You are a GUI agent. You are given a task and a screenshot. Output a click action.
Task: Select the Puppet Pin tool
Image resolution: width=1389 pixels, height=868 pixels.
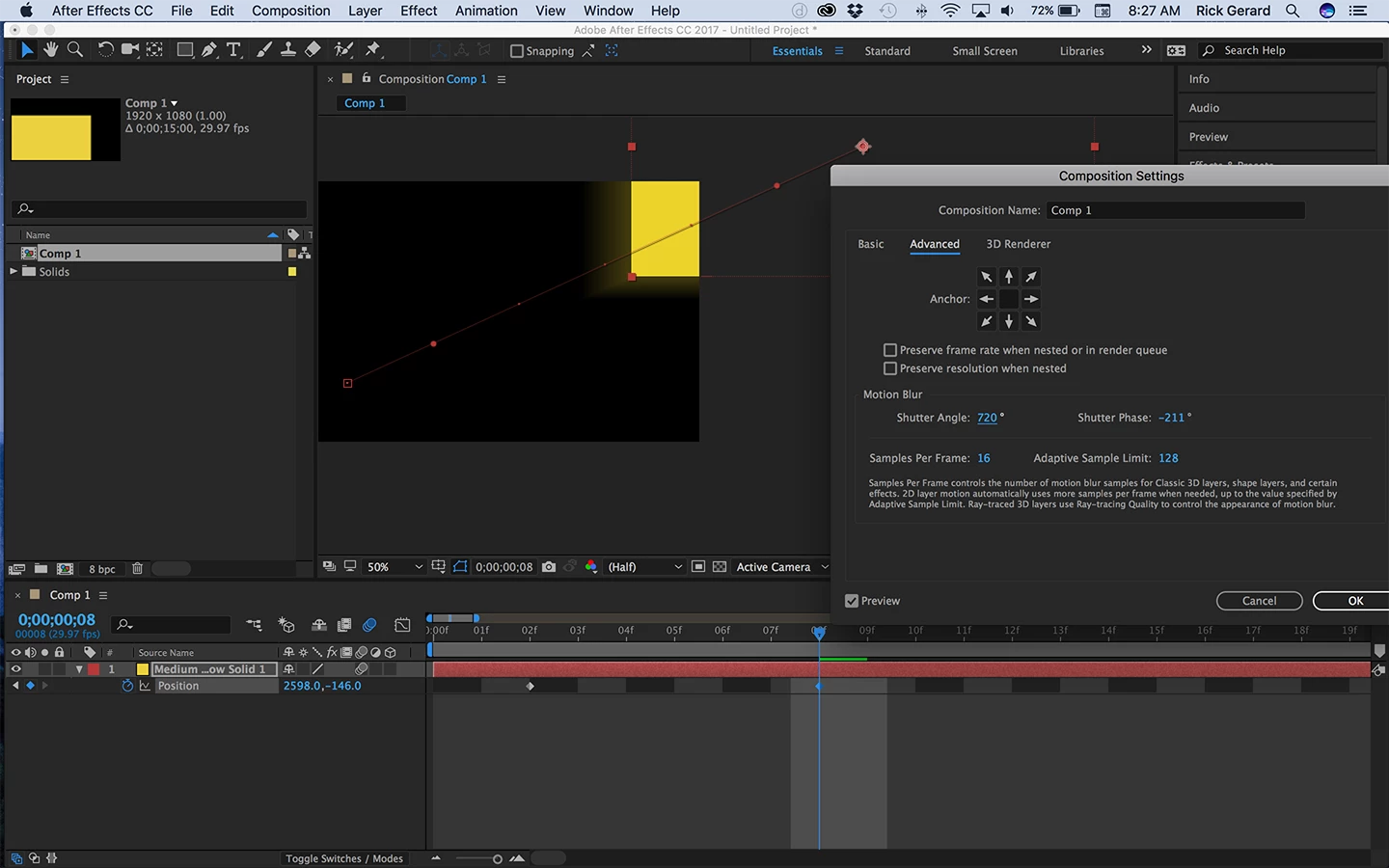pos(373,50)
